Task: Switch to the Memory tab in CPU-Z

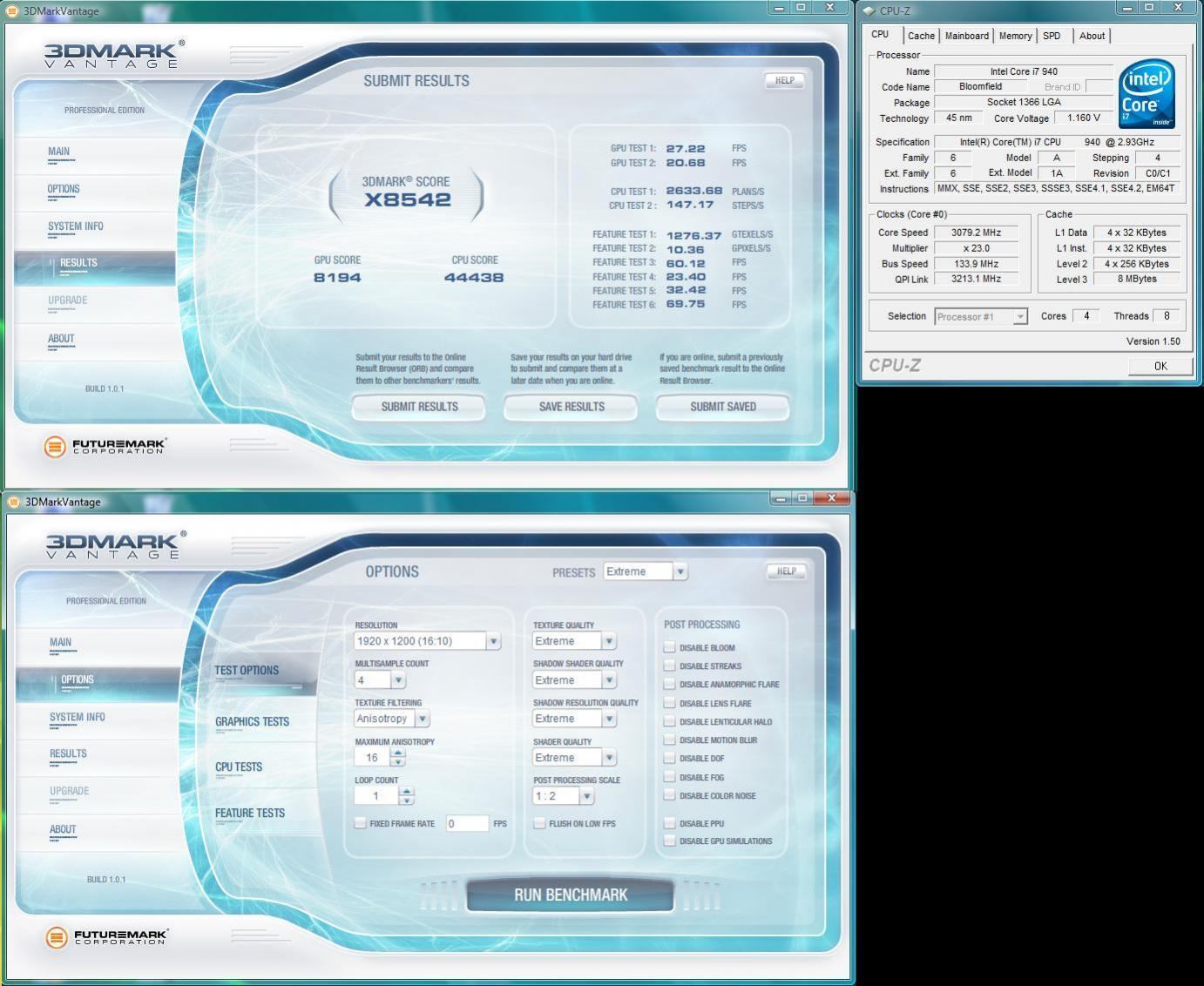Action: tap(1015, 36)
